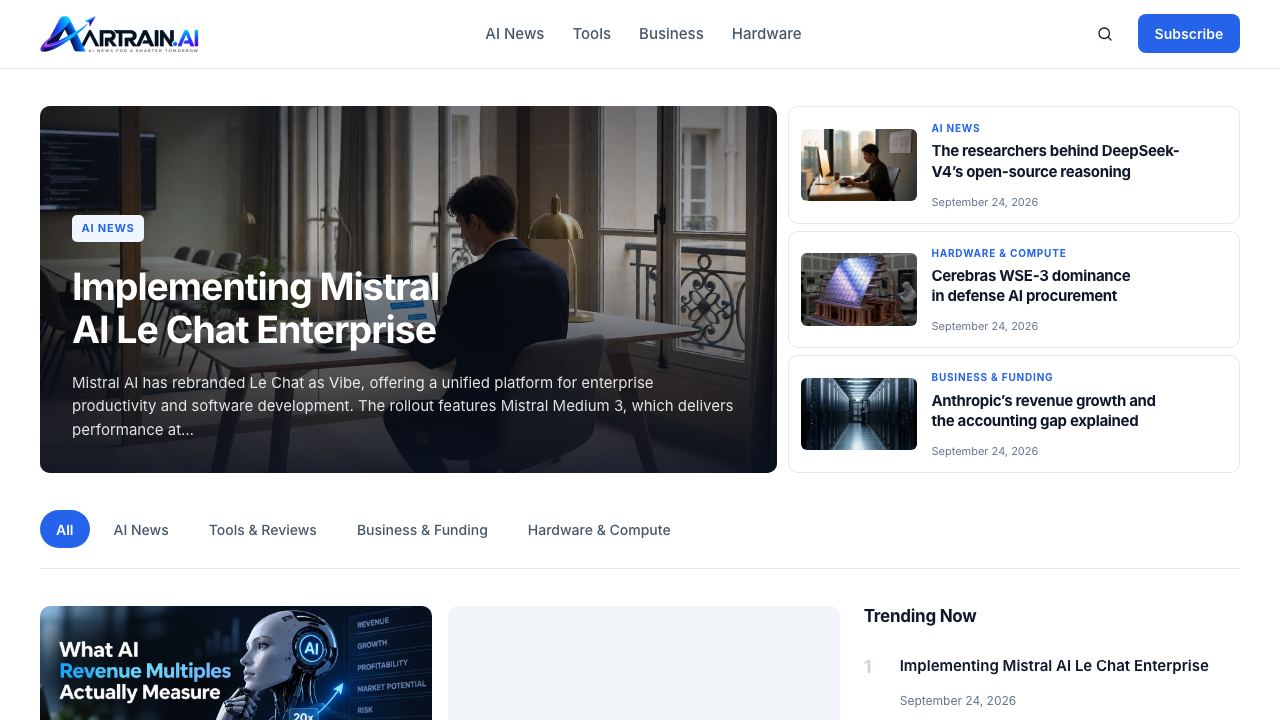Open the featured Mistral AI Le Chat headline

point(256,308)
